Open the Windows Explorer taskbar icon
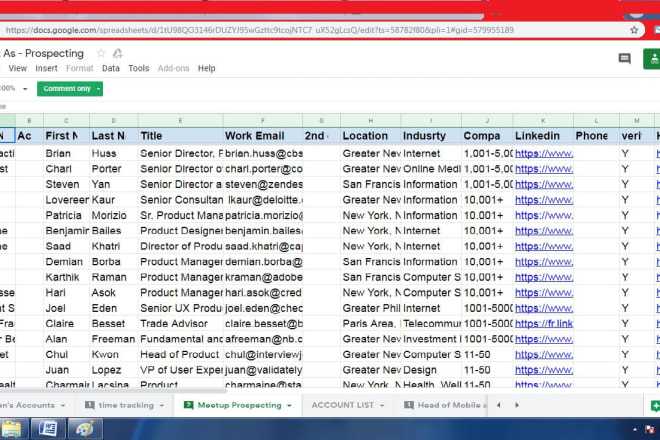660x440 pixels. pos(12,429)
